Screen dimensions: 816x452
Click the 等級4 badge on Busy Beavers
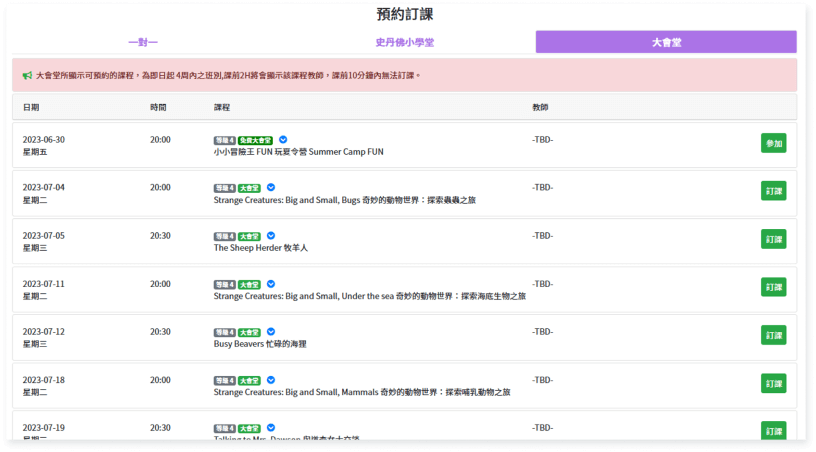(x=224, y=332)
